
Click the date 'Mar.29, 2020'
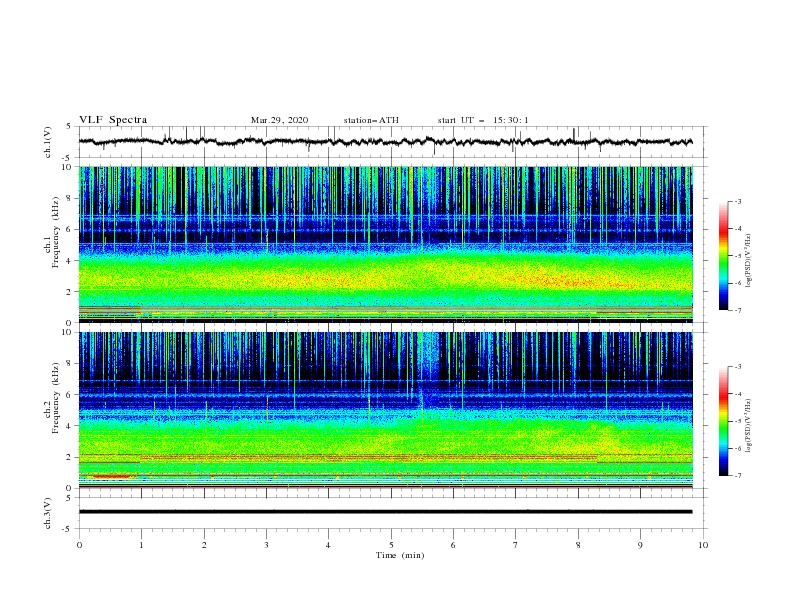(279, 120)
